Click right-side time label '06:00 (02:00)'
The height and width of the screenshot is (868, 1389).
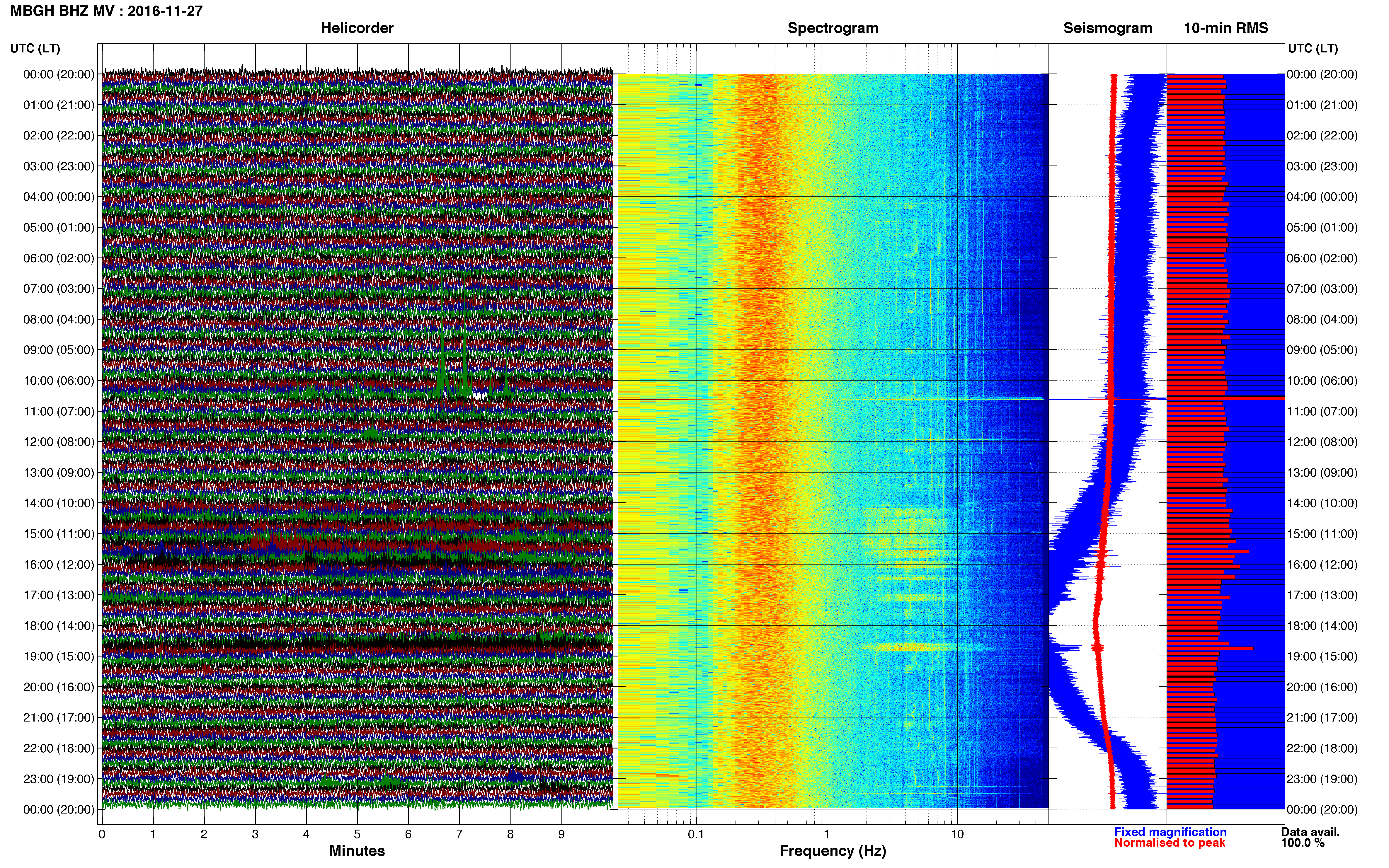click(1322, 258)
